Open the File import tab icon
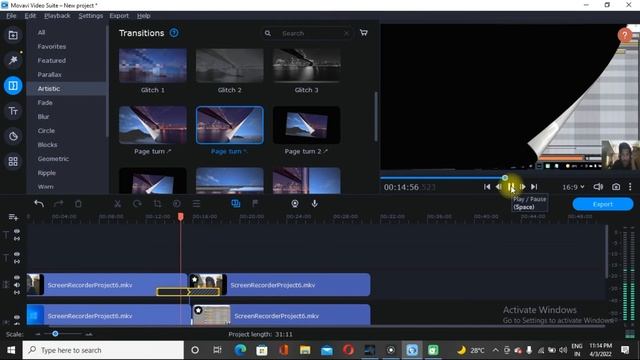 click(13, 35)
